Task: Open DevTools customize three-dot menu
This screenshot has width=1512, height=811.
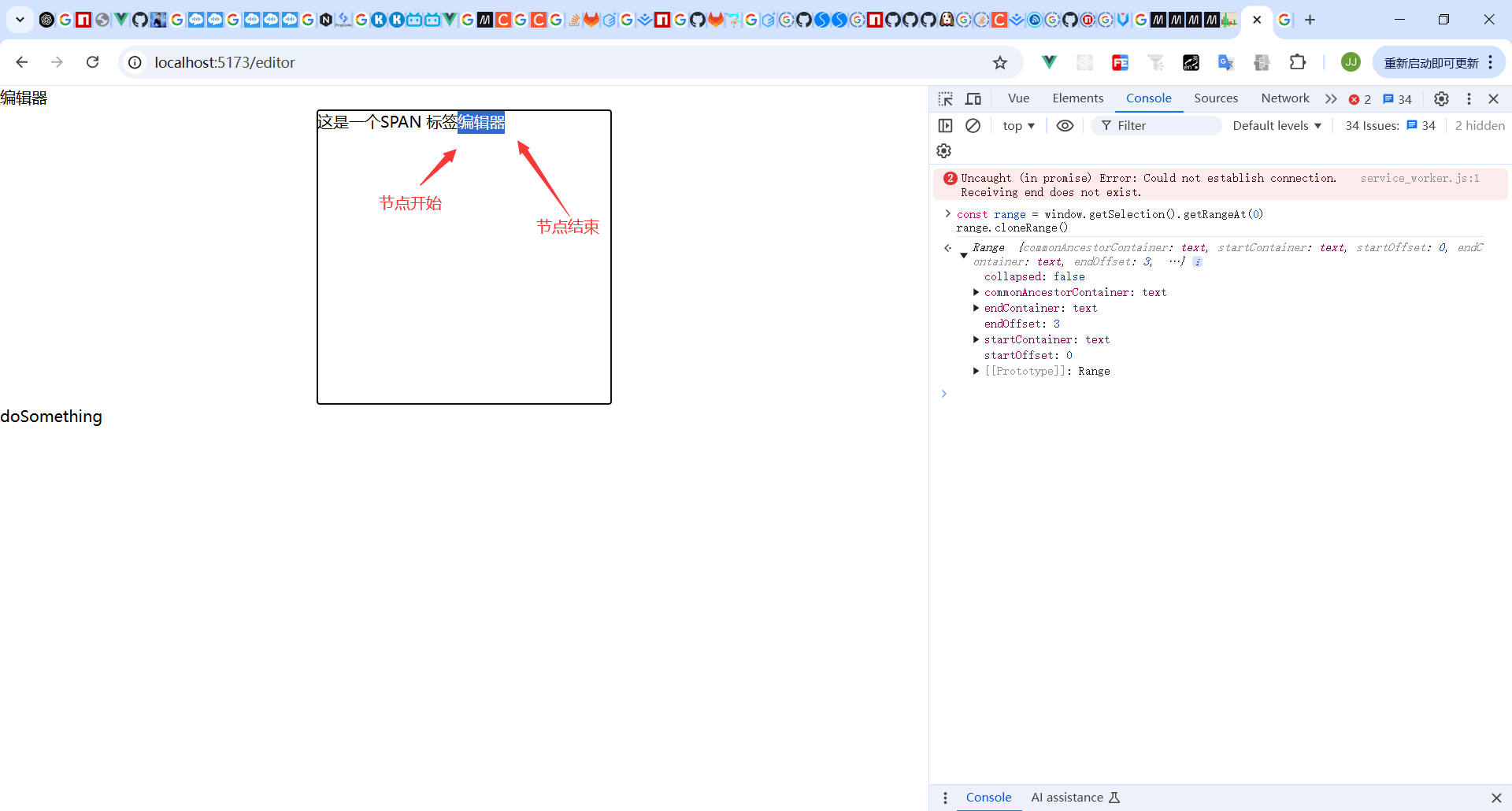Action: tap(1469, 99)
